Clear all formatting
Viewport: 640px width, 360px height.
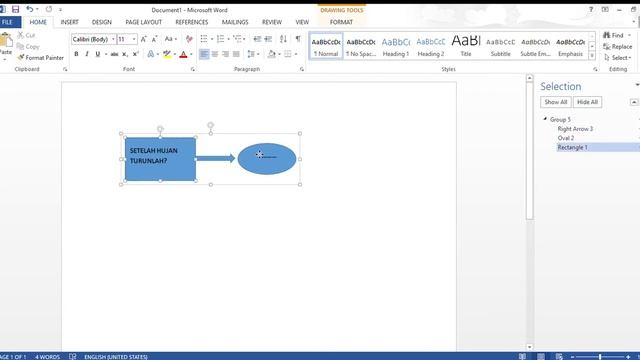[189, 39]
